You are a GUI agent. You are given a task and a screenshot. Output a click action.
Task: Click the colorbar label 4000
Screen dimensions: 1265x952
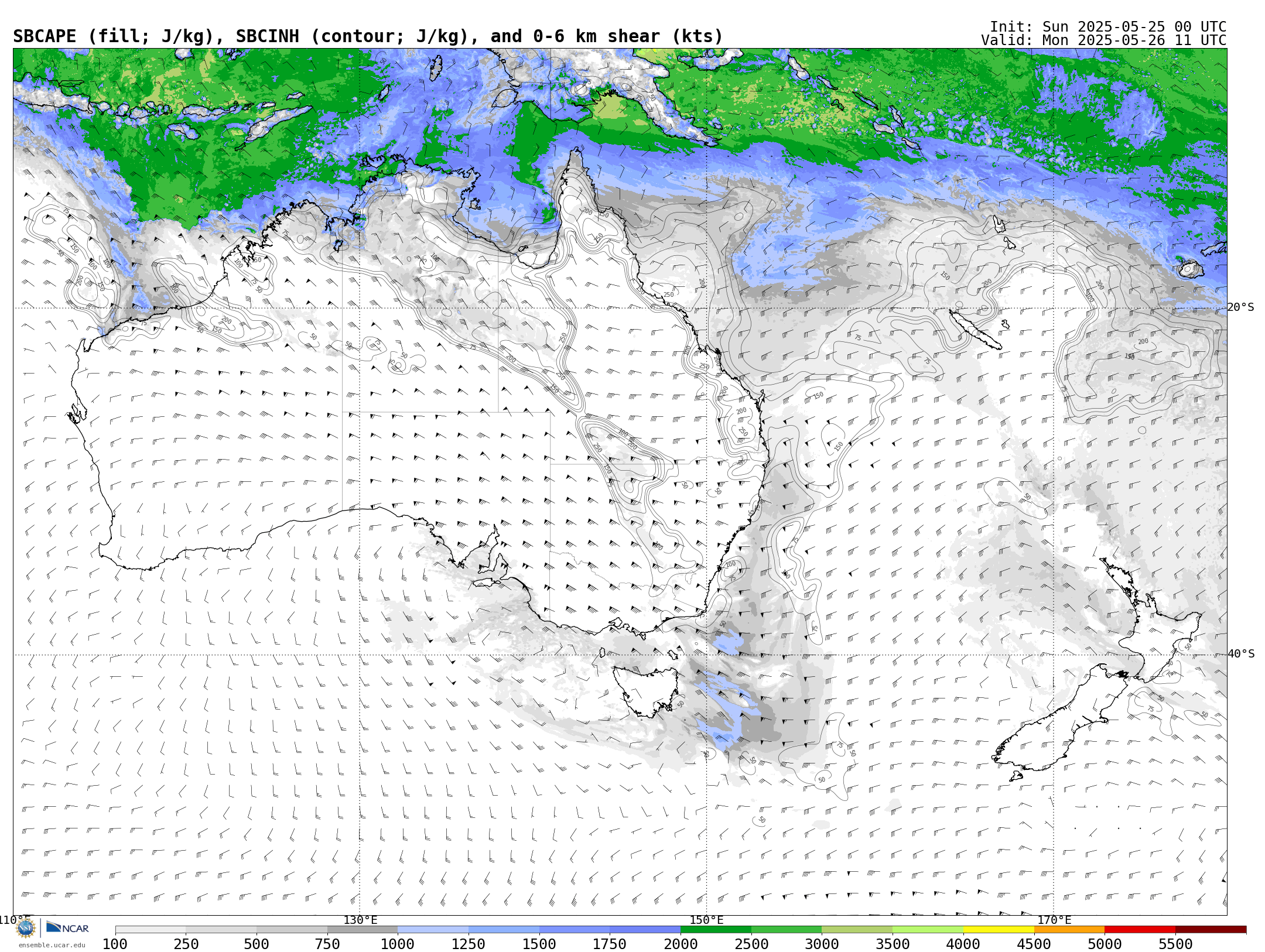click(x=963, y=944)
